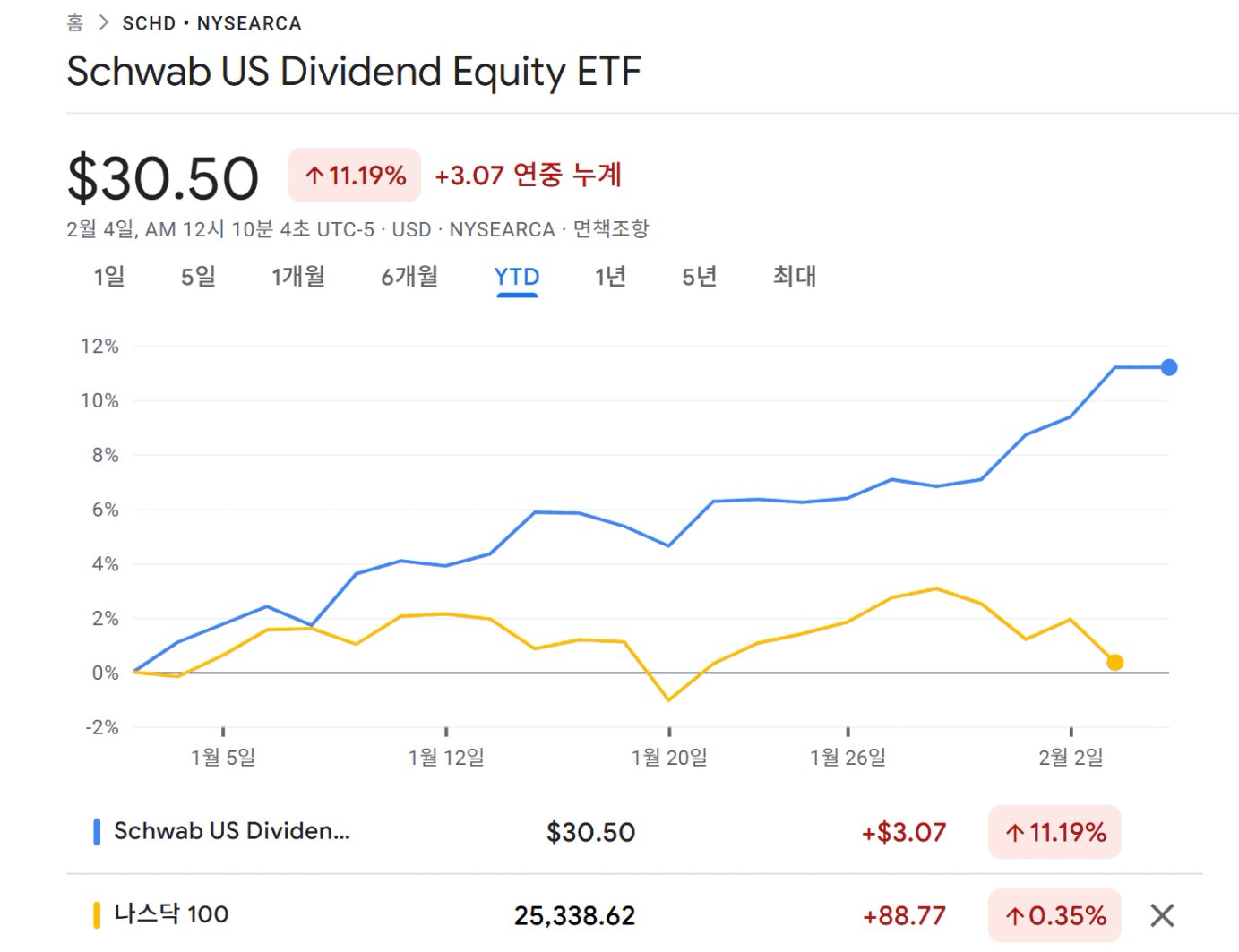Click the blue Schwab legend color bar
Viewport: 1239px width, 952px height.
(x=97, y=832)
